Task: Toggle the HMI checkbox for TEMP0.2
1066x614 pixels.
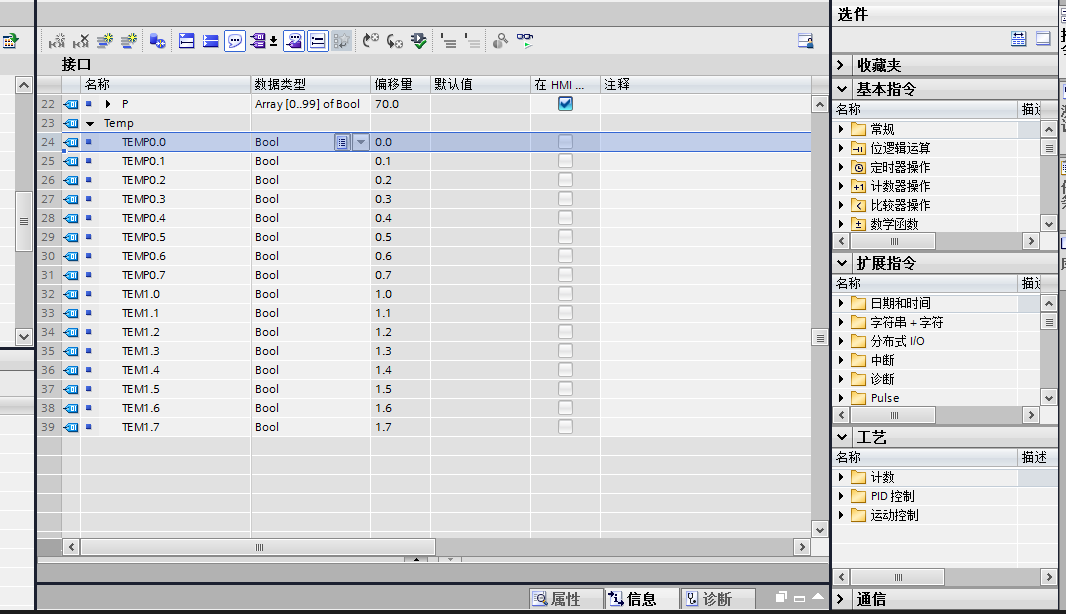Action: [x=565, y=180]
